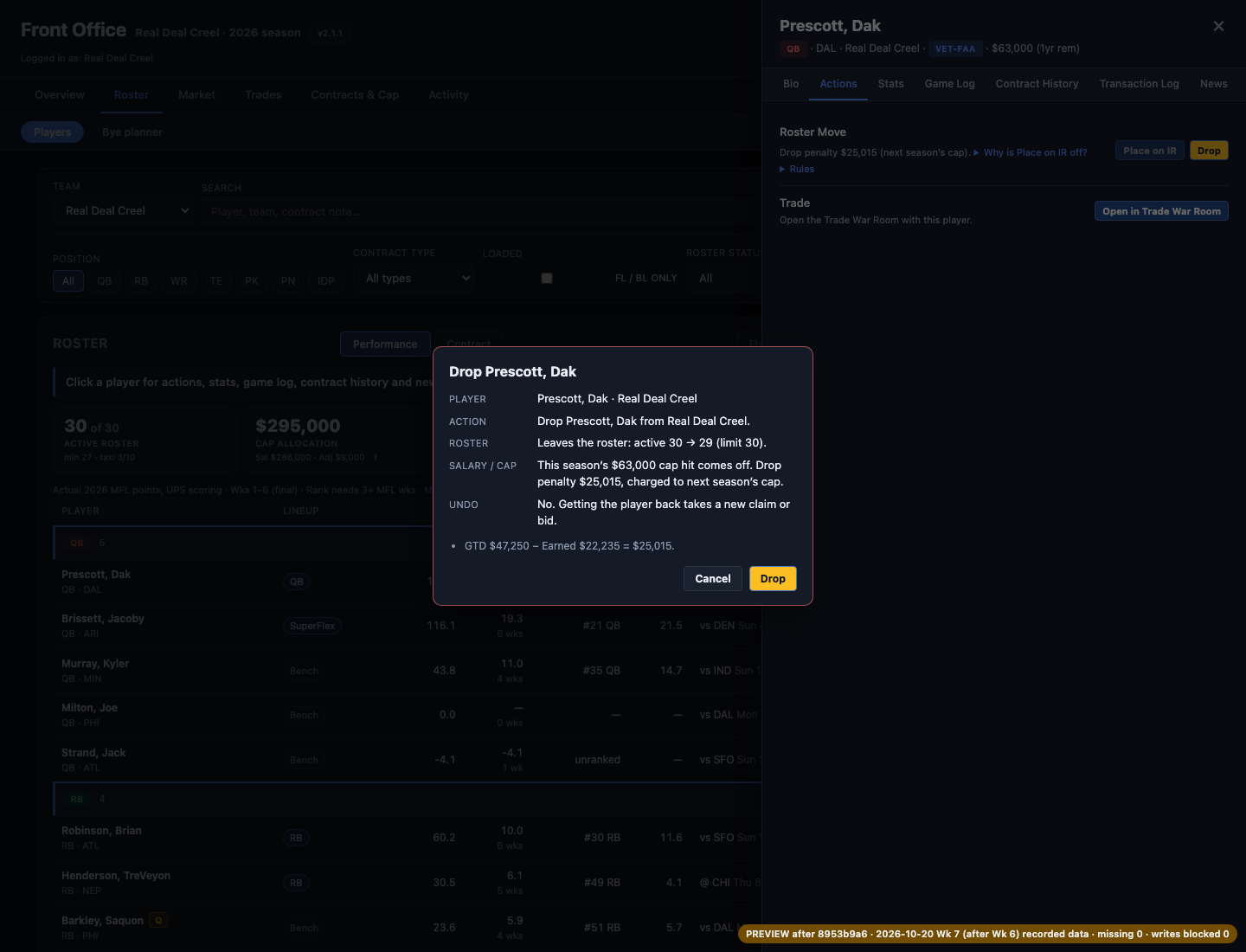Click the Performance view button above the roster
The width and height of the screenshot is (1246, 952).
tap(385, 344)
